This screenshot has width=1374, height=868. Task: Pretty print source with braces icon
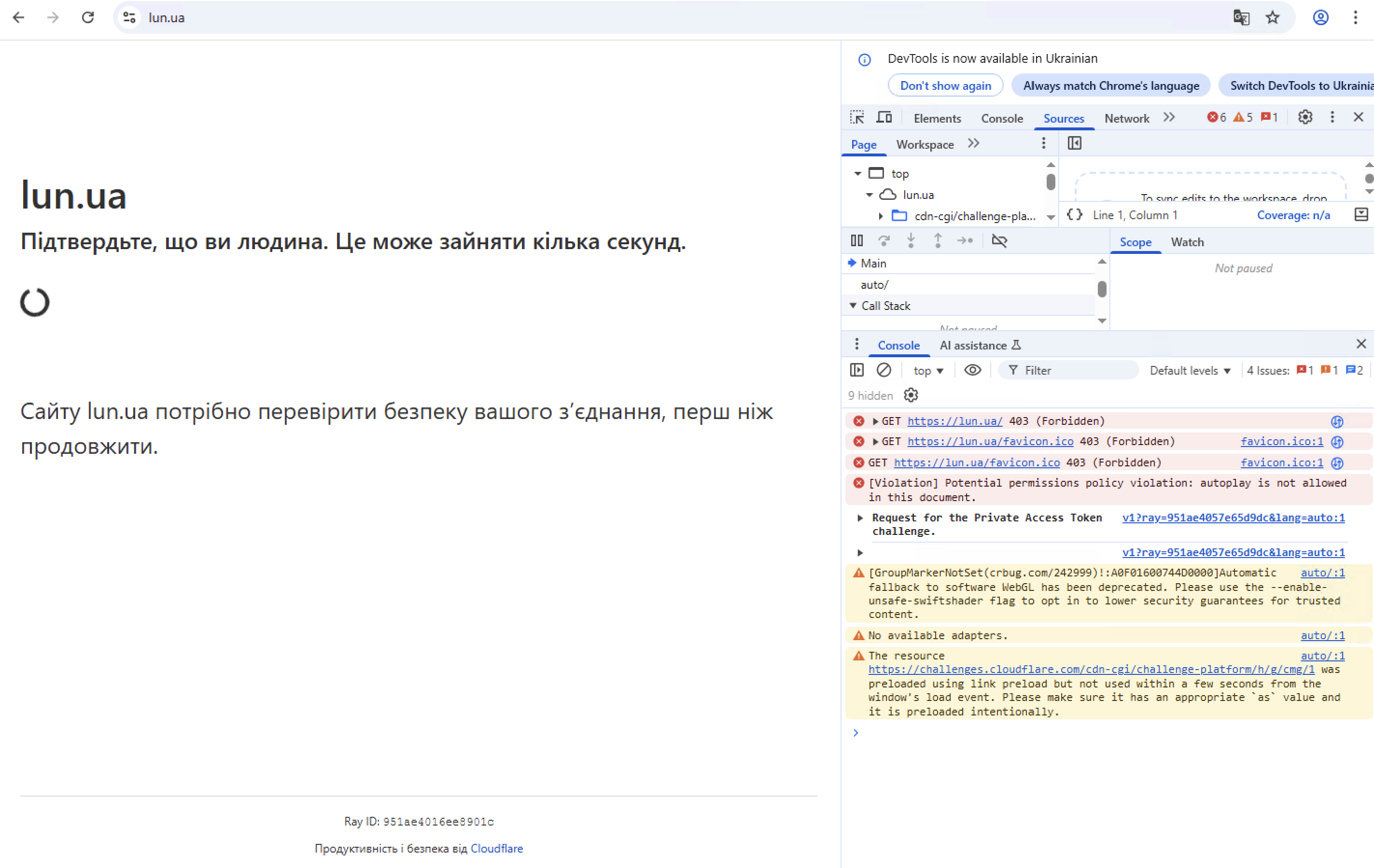[x=1075, y=214]
